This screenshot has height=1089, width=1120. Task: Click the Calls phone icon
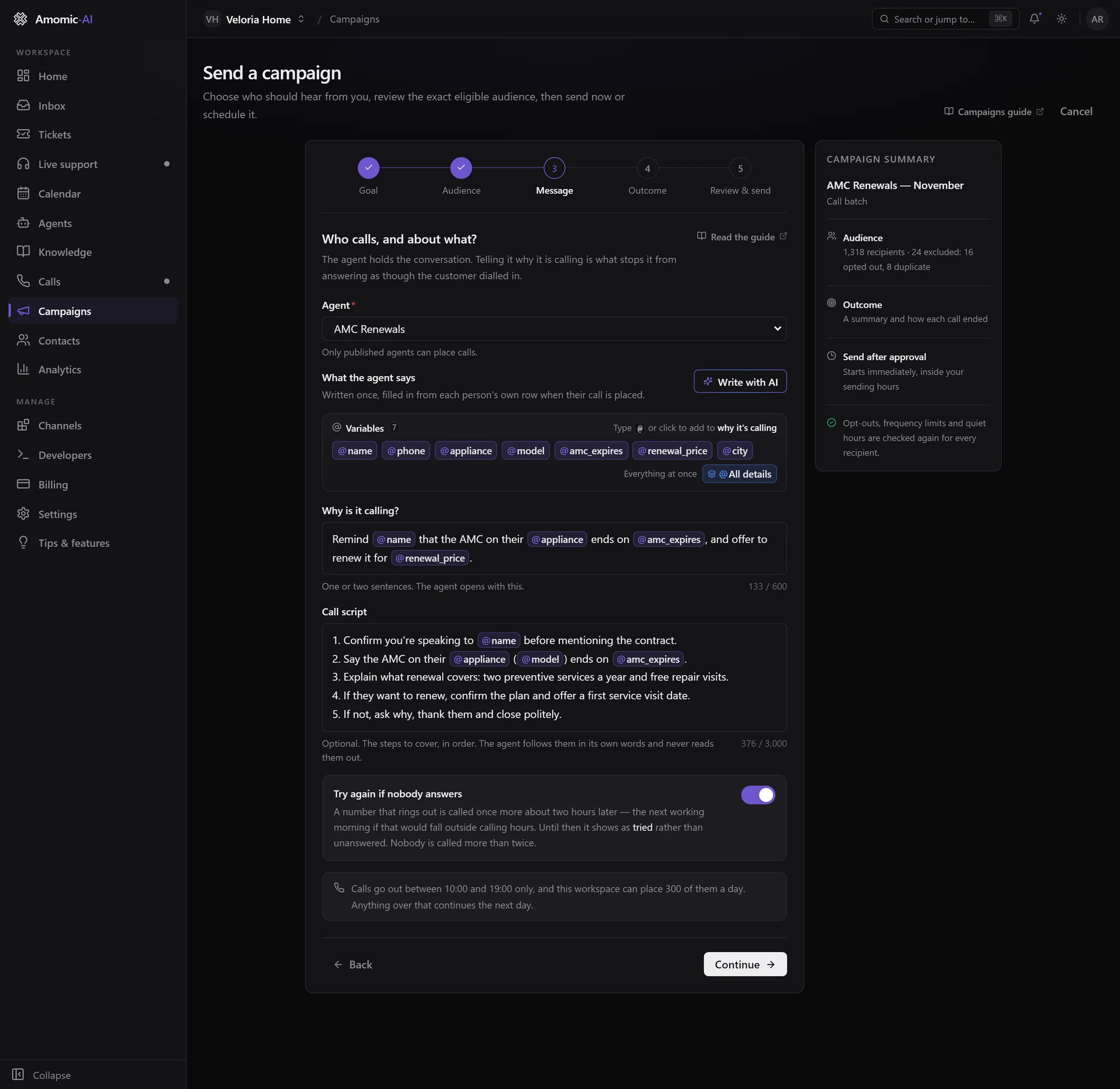(x=23, y=282)
